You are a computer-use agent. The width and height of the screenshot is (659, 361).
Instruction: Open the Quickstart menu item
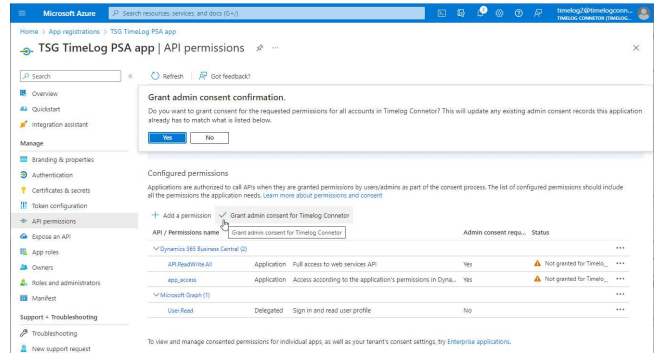pyautogui.click(x=46, y=109)
